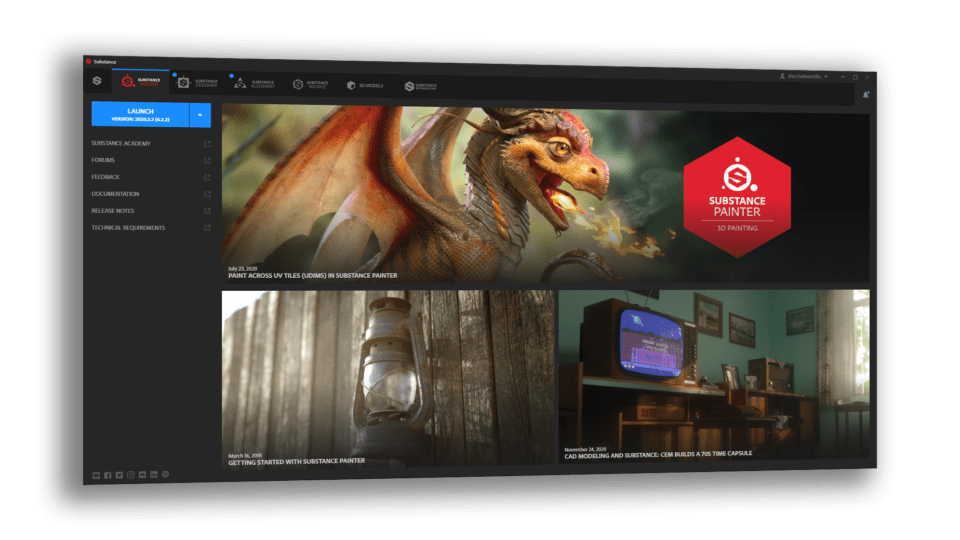
Task: Click external-link icon next to Substance Academy
Action: point(207,144)
